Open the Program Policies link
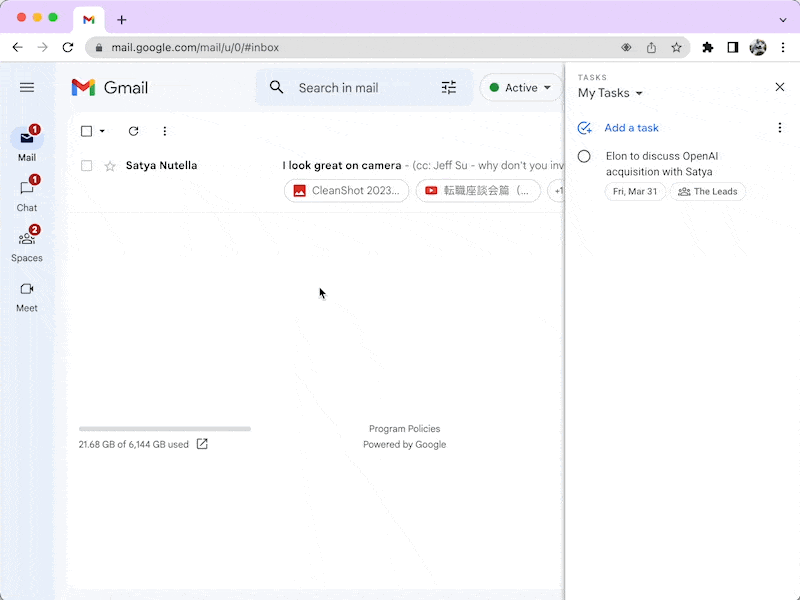The height and width of the screenshot is (600, 800). pos(405,429)
